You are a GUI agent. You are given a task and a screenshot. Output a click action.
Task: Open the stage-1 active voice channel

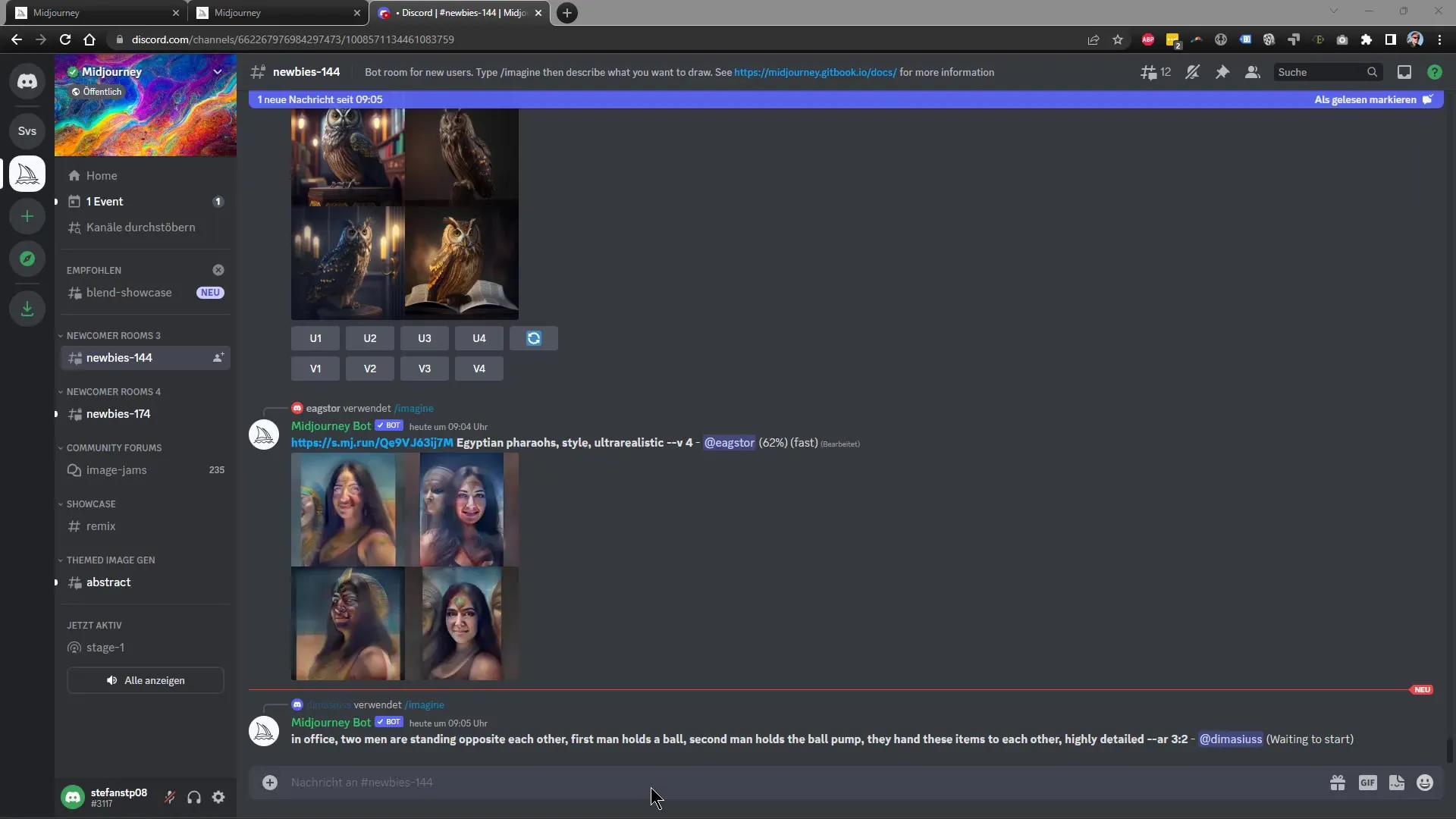click(105, 647)
